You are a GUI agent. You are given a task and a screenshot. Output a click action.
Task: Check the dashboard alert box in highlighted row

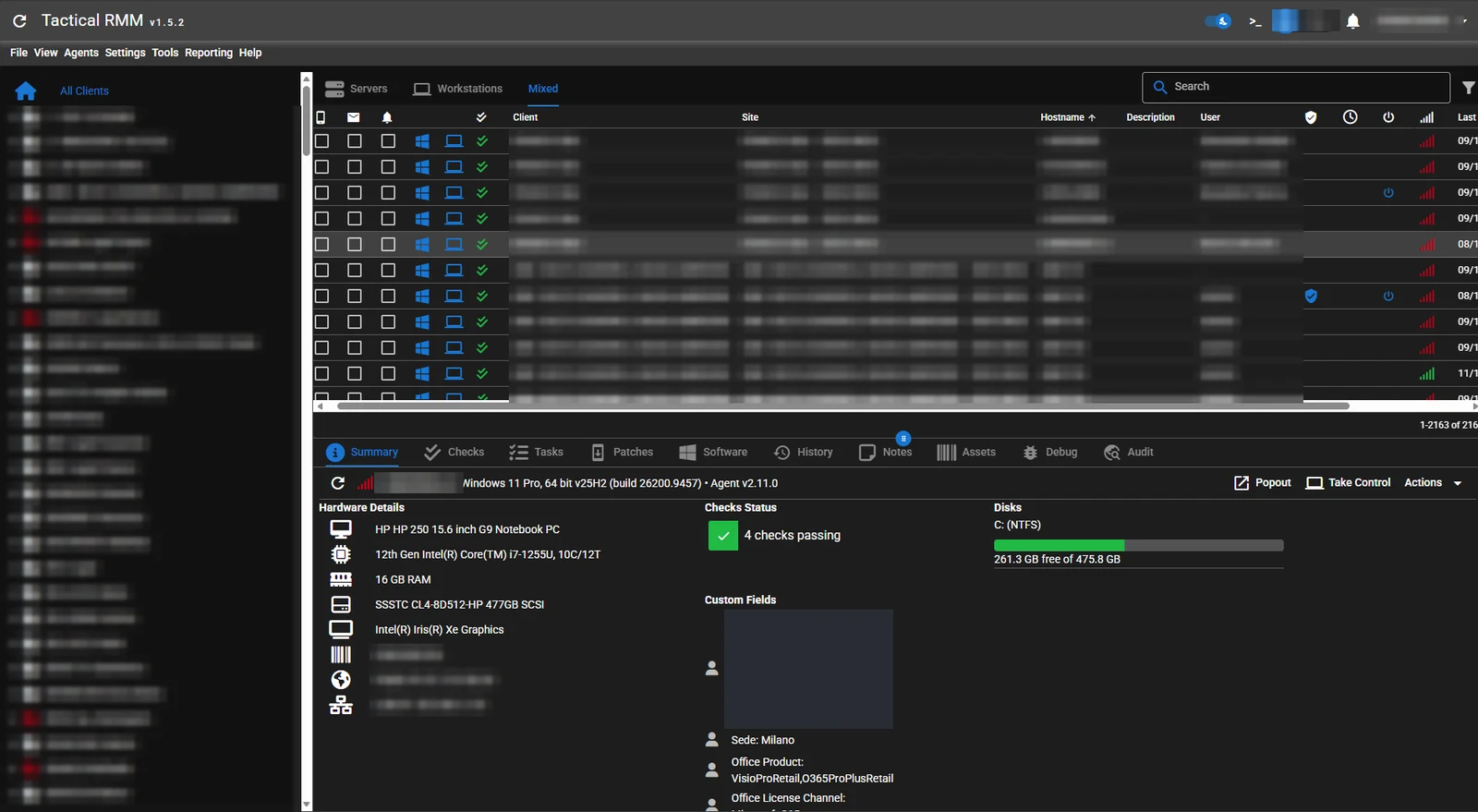[388, 245]
